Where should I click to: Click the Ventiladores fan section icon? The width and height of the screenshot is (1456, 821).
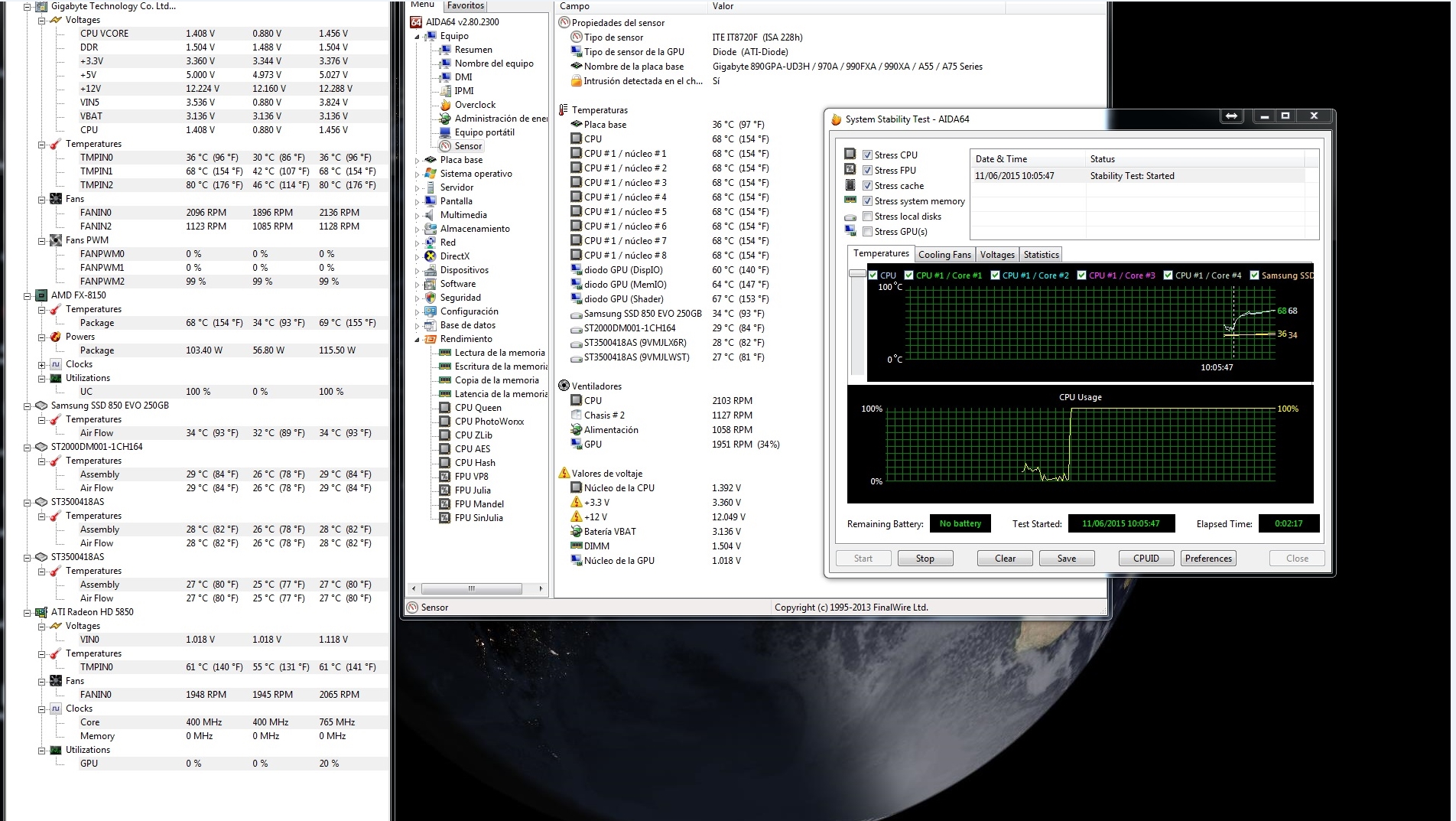tap(564, 386)
